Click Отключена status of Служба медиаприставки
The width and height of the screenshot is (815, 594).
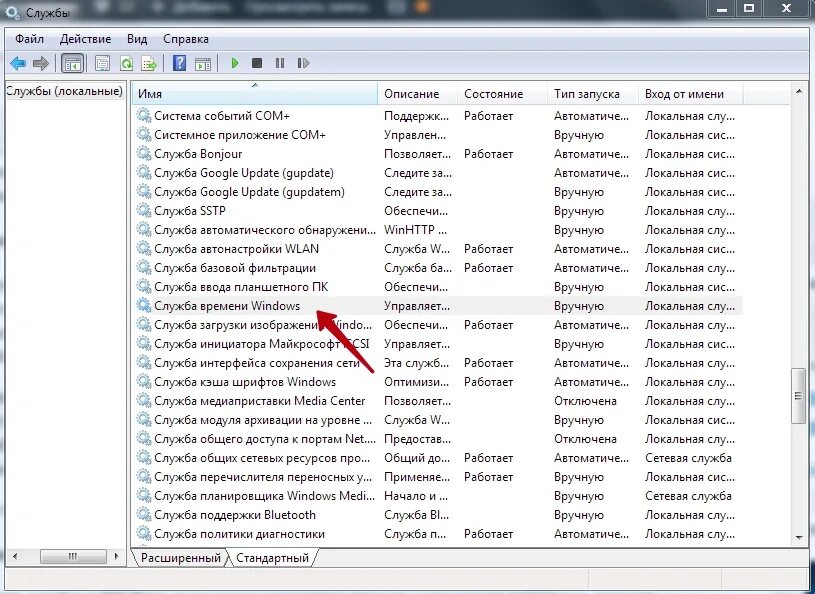[585, 401]
